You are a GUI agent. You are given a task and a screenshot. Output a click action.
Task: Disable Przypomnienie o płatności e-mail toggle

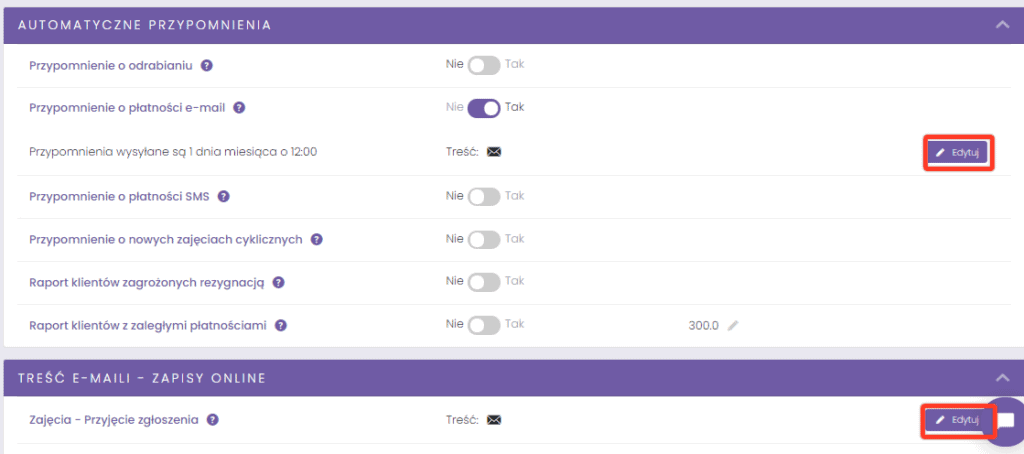click(484, 108)
